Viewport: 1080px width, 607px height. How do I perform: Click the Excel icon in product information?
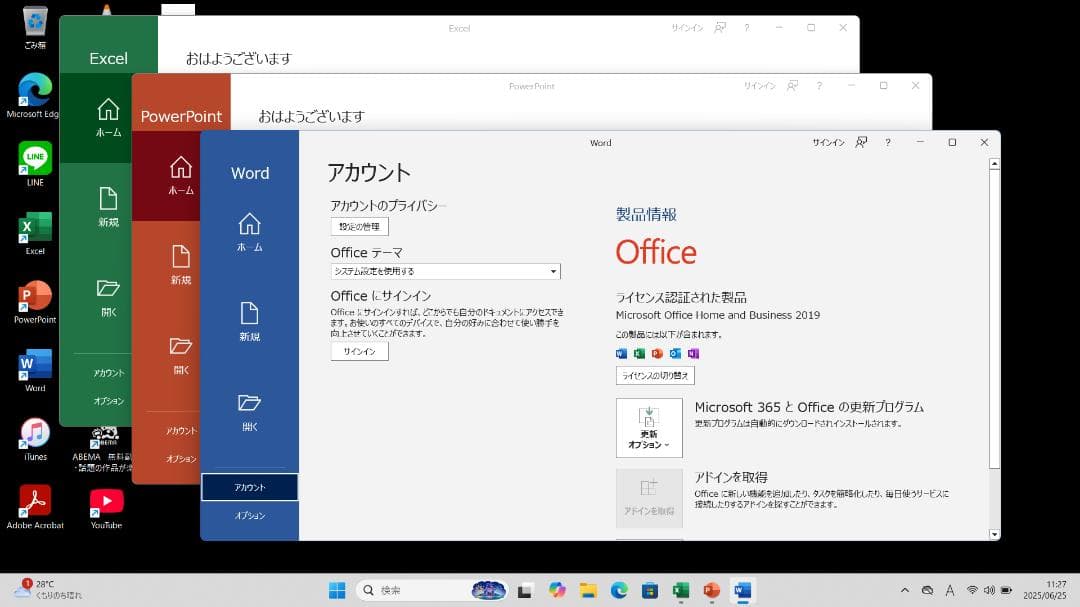[x=639, y=354]
